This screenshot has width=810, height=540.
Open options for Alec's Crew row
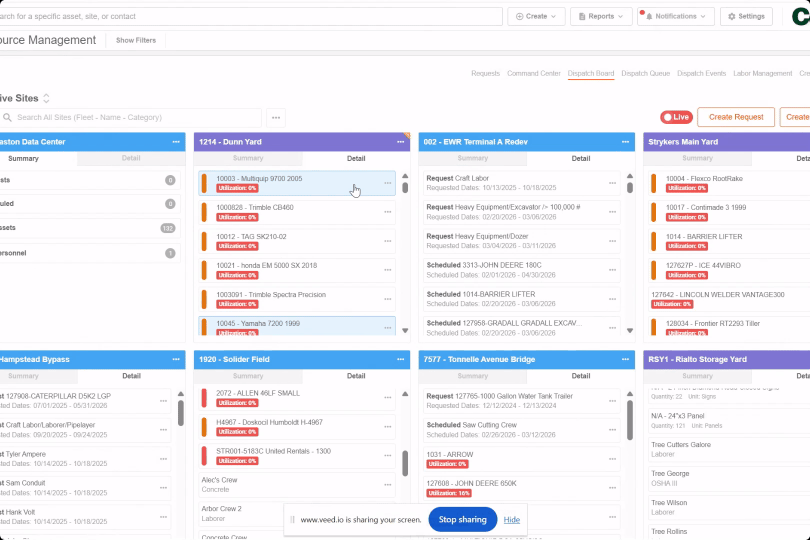click(387, 485)
